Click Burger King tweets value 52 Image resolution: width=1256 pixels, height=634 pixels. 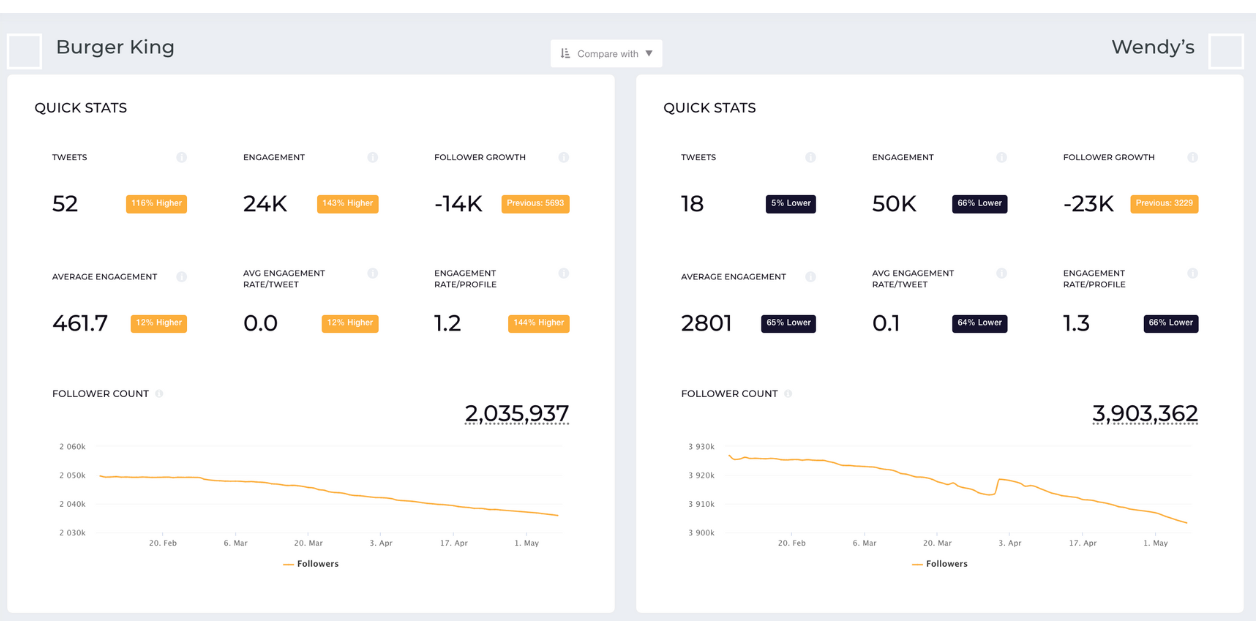tap(65, 204)
